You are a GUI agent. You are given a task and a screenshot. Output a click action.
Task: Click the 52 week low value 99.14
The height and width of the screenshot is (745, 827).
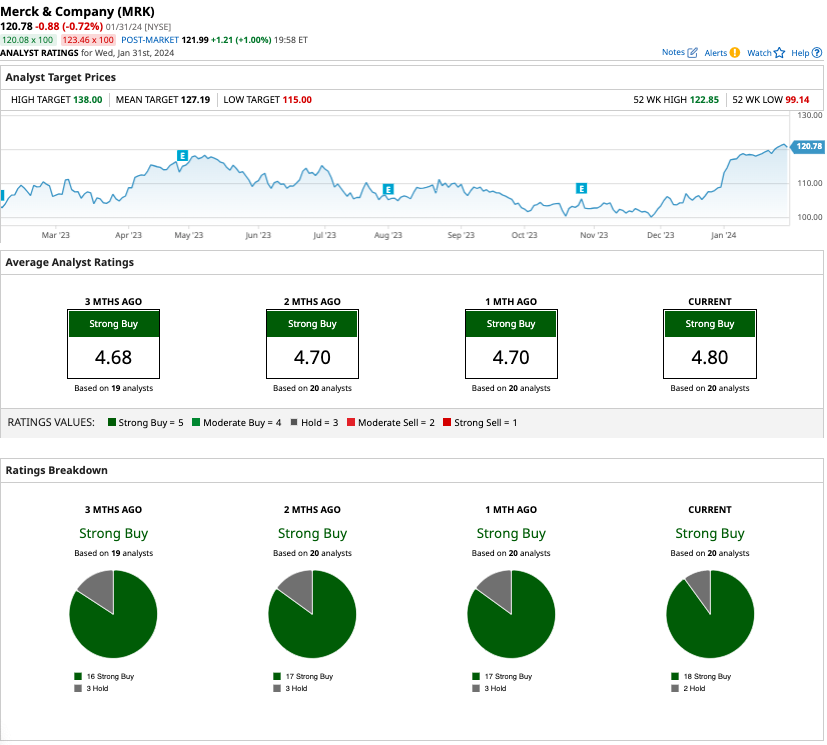[x=797, y=100]
